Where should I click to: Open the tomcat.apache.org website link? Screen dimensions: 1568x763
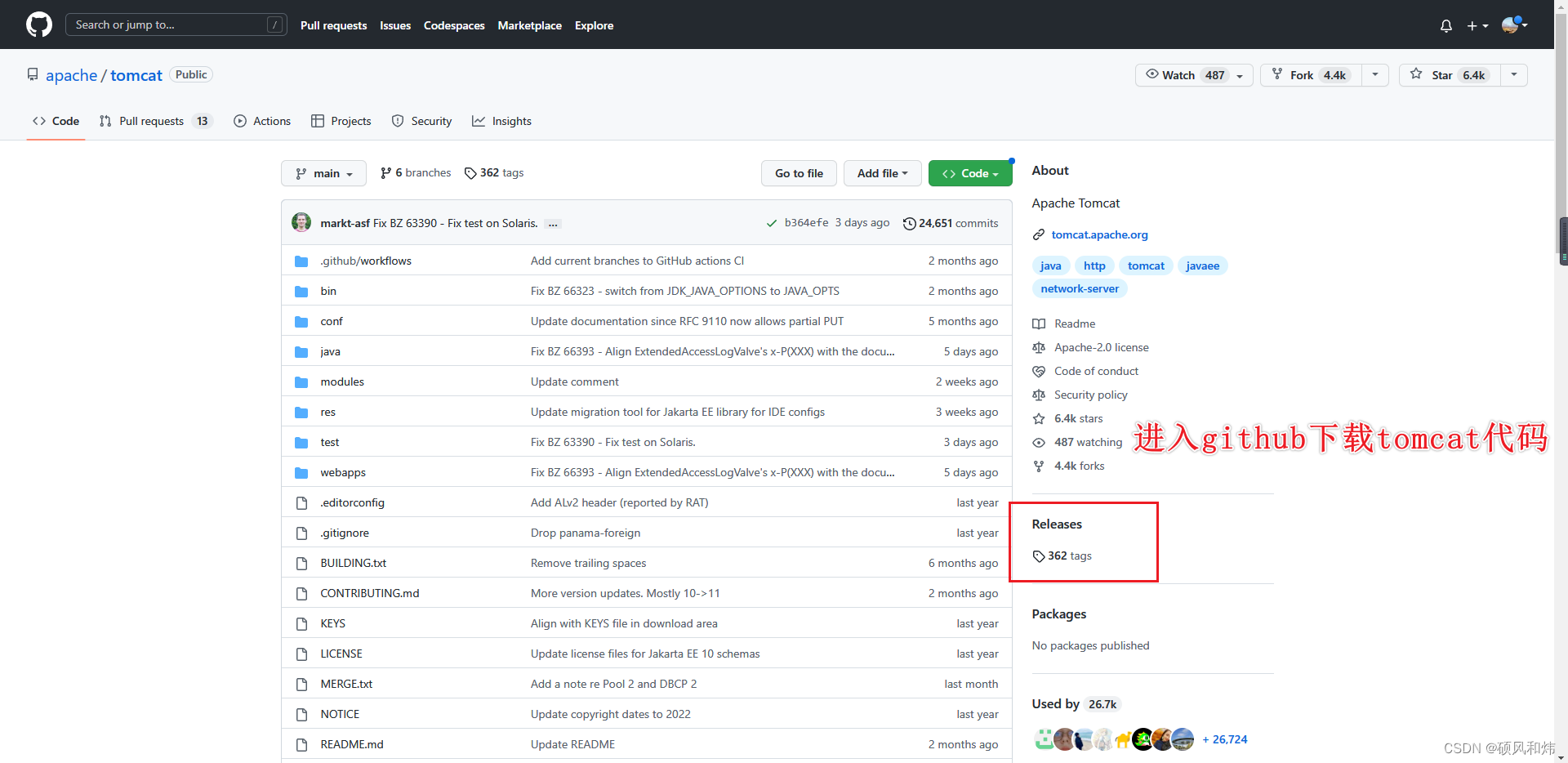(1099, 234)
